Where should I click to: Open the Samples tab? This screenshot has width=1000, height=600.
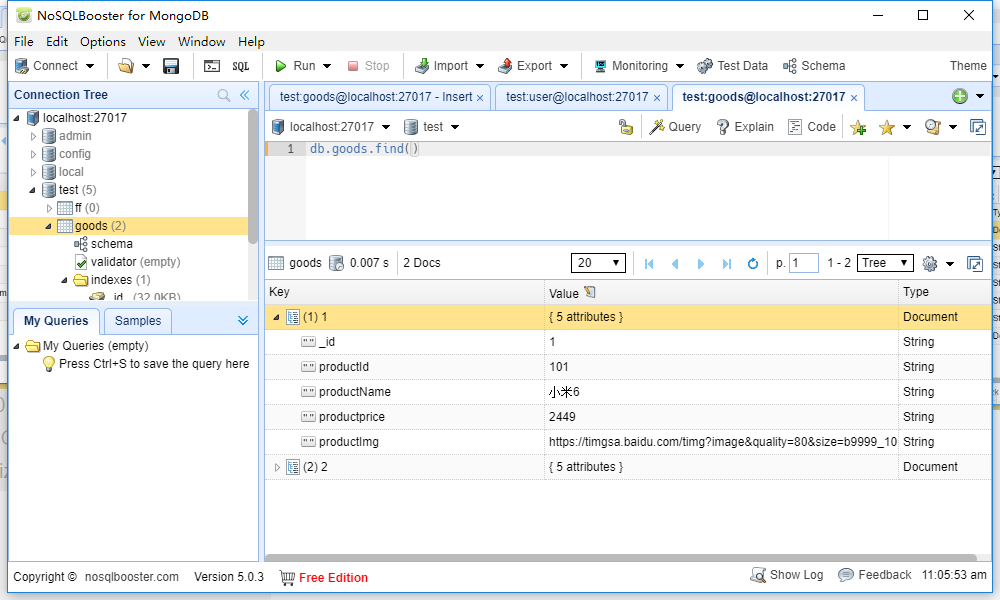tap(137, 321)
